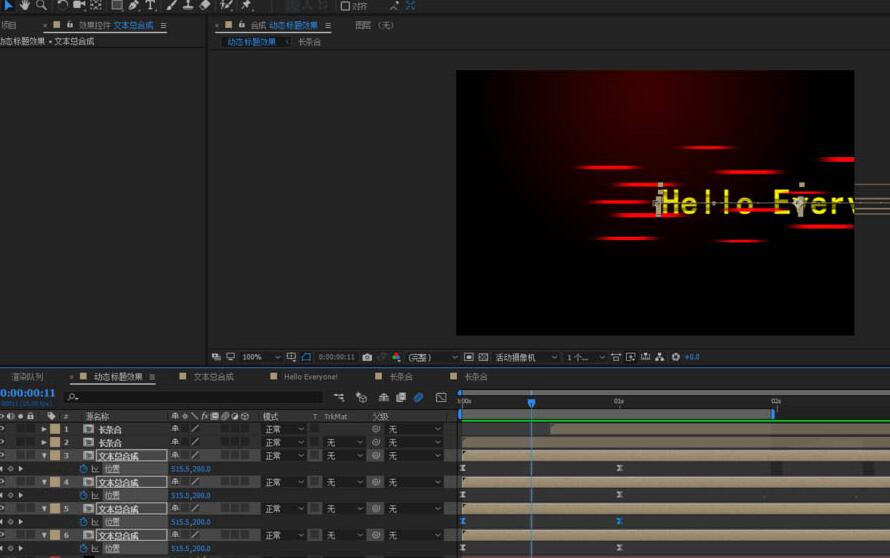Image resolution: width=890 pixels, height=558 pixels.
Task: Open the 渲染队列 render queue tab
Action: [27, 377]
